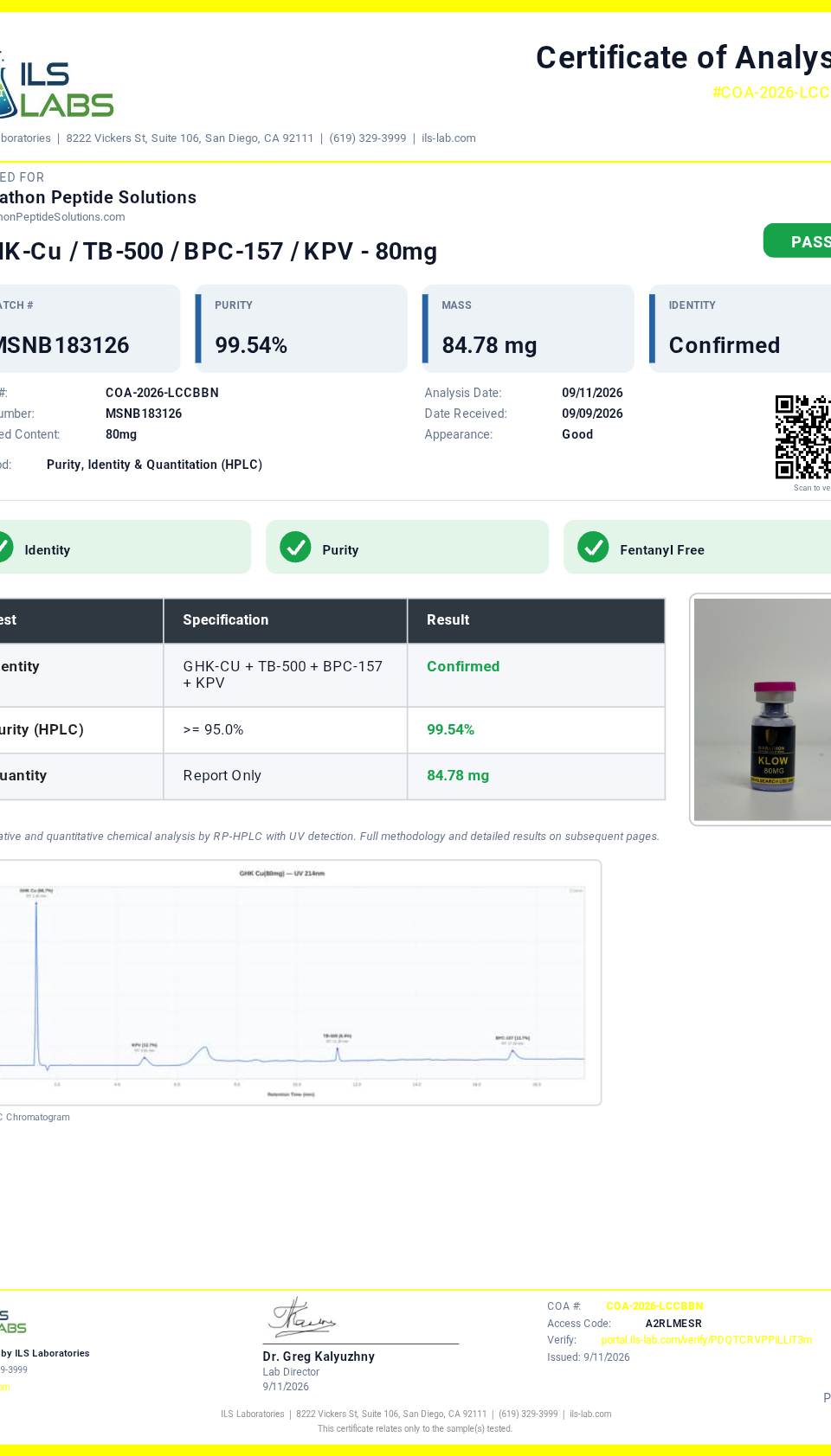Click the Identity checkmark badge
Screen dimensions: 831x1456
(4, 548)
